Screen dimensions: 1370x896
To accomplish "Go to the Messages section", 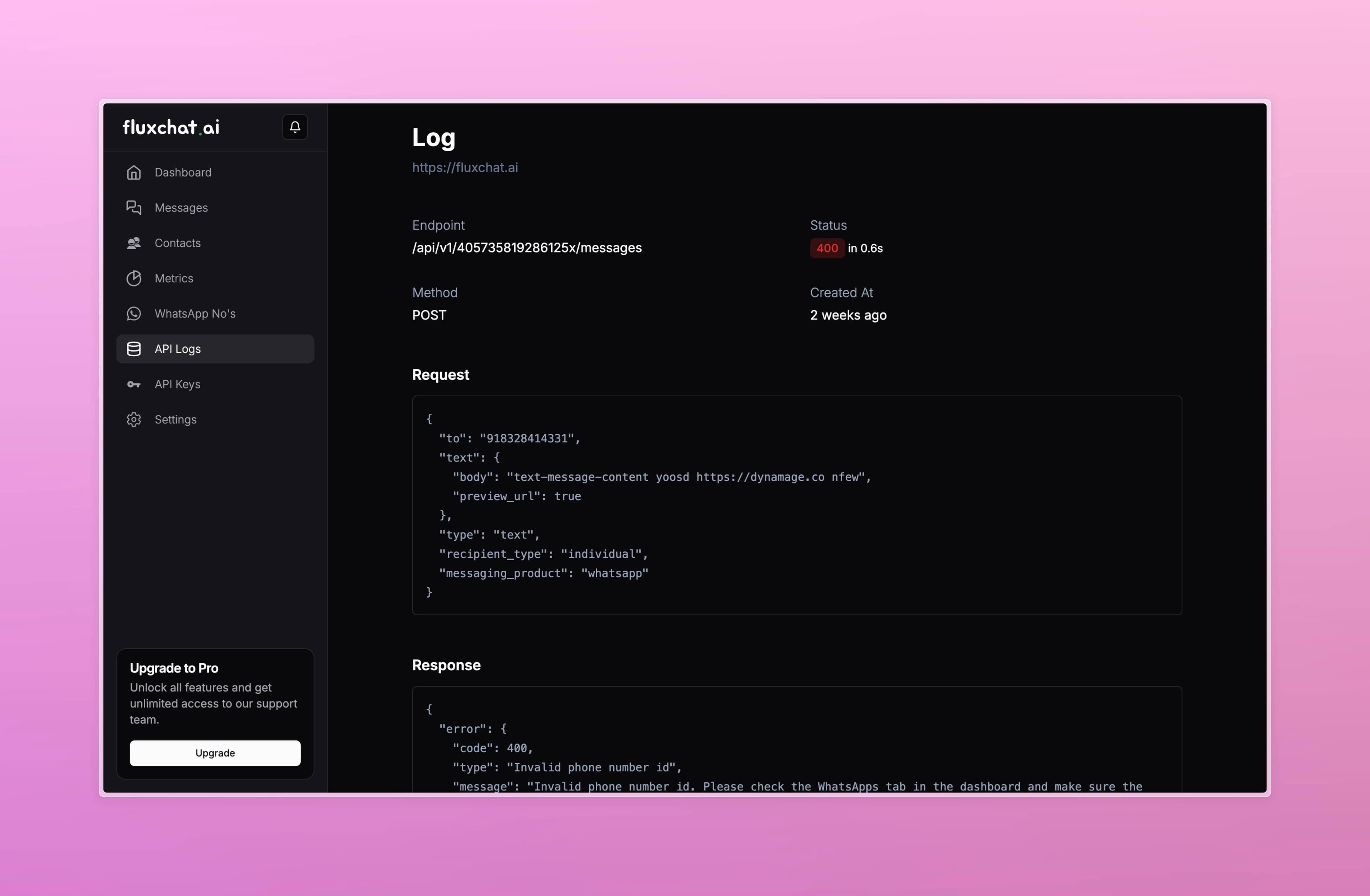I will 181,208.
